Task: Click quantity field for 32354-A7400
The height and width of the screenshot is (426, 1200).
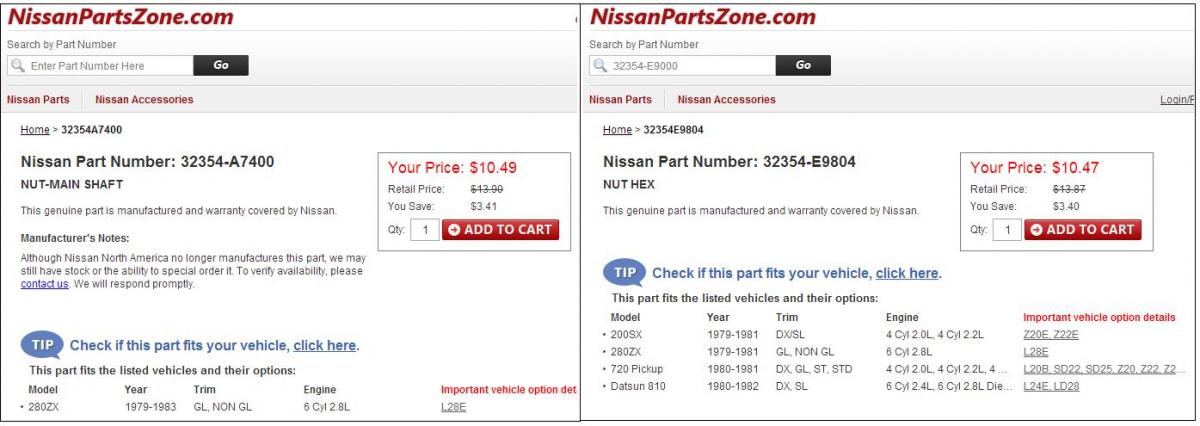Action: [x=425, y=230]
